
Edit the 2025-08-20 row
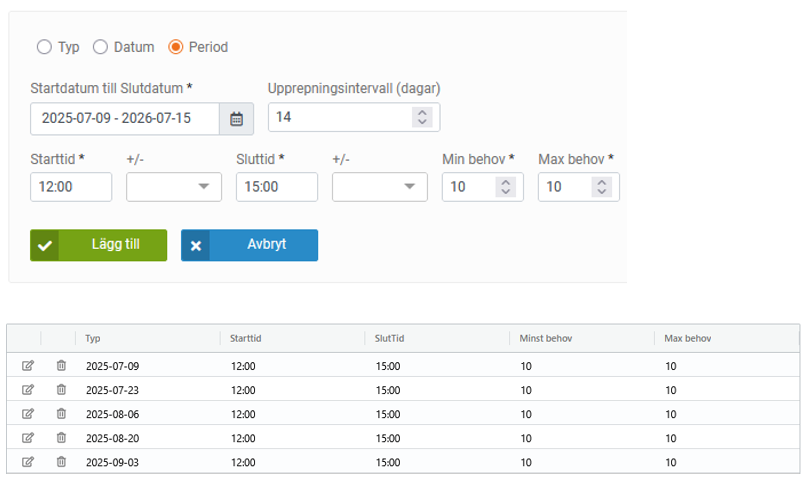click(28, 438)
